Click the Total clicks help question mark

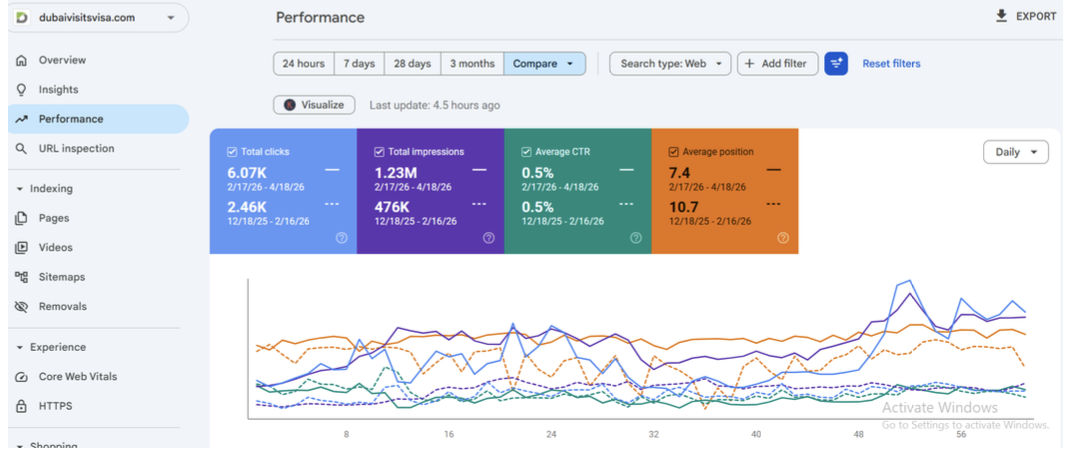341,238
